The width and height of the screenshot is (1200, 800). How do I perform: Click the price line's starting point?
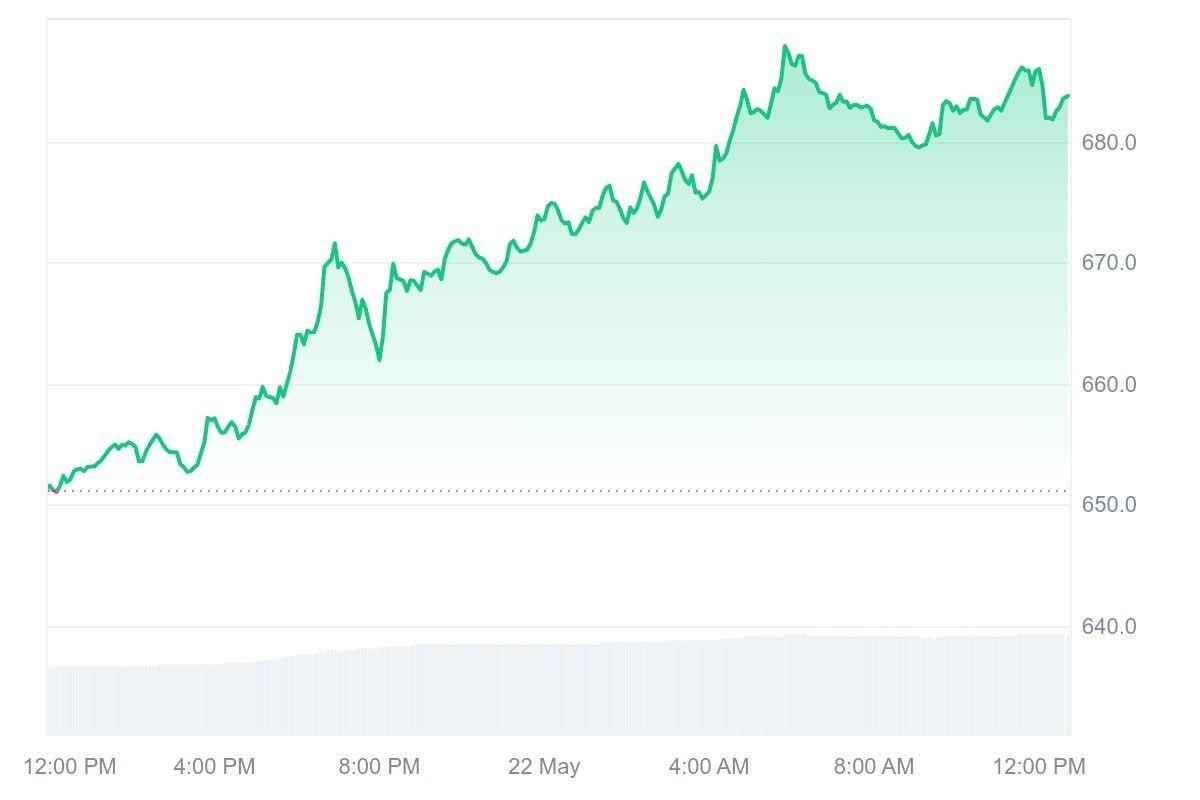[49, 487]
